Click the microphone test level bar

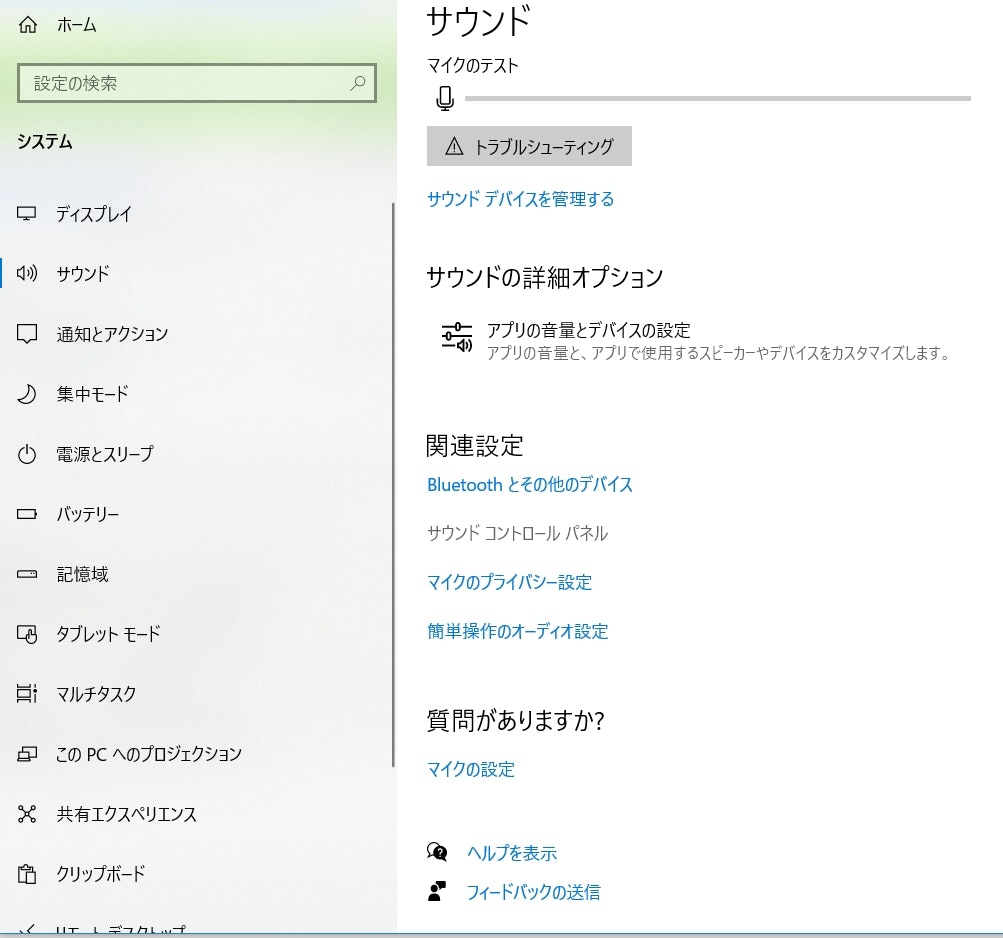718,99
